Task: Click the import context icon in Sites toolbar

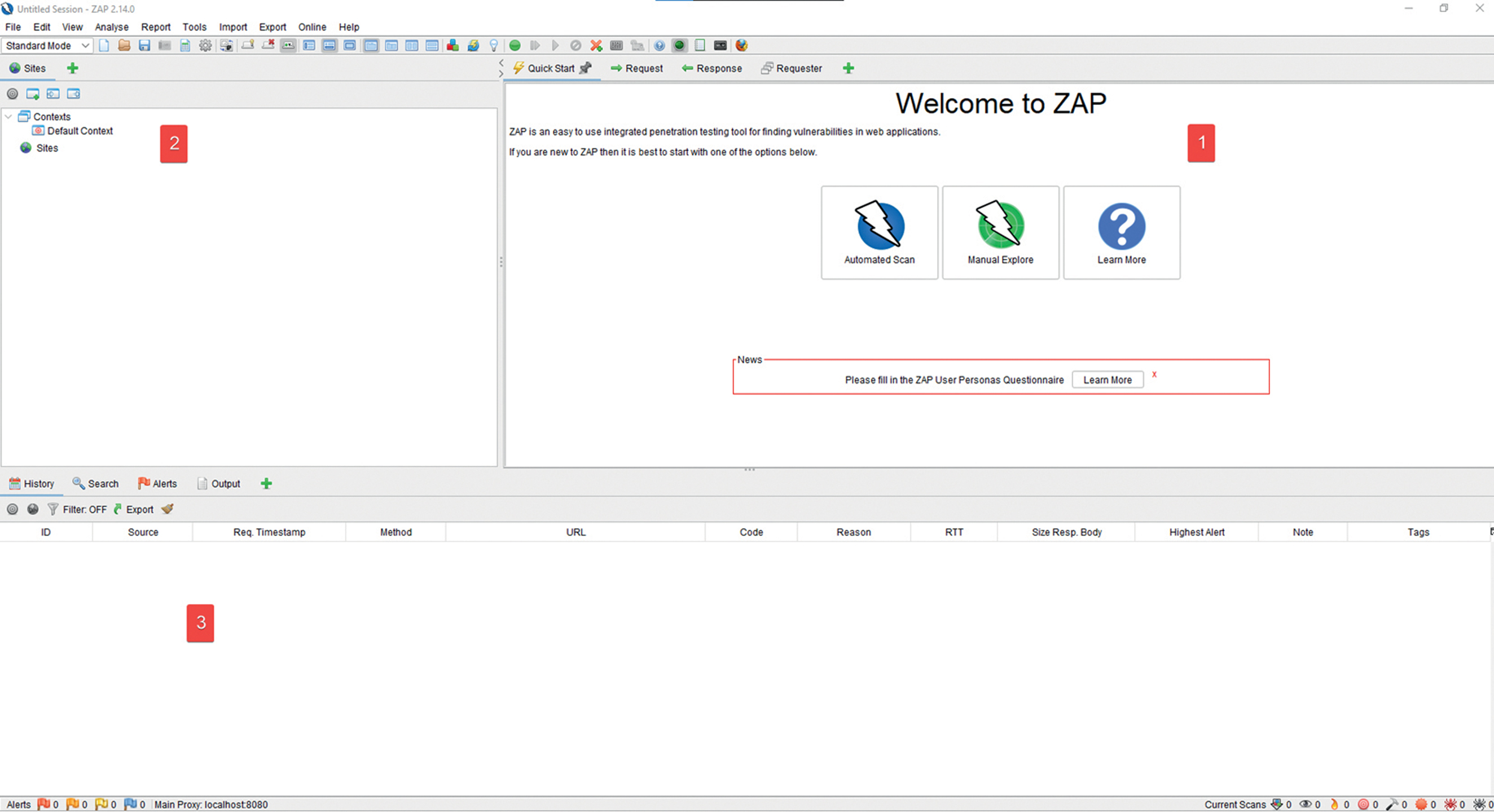Action: click(x=53, y=93)
